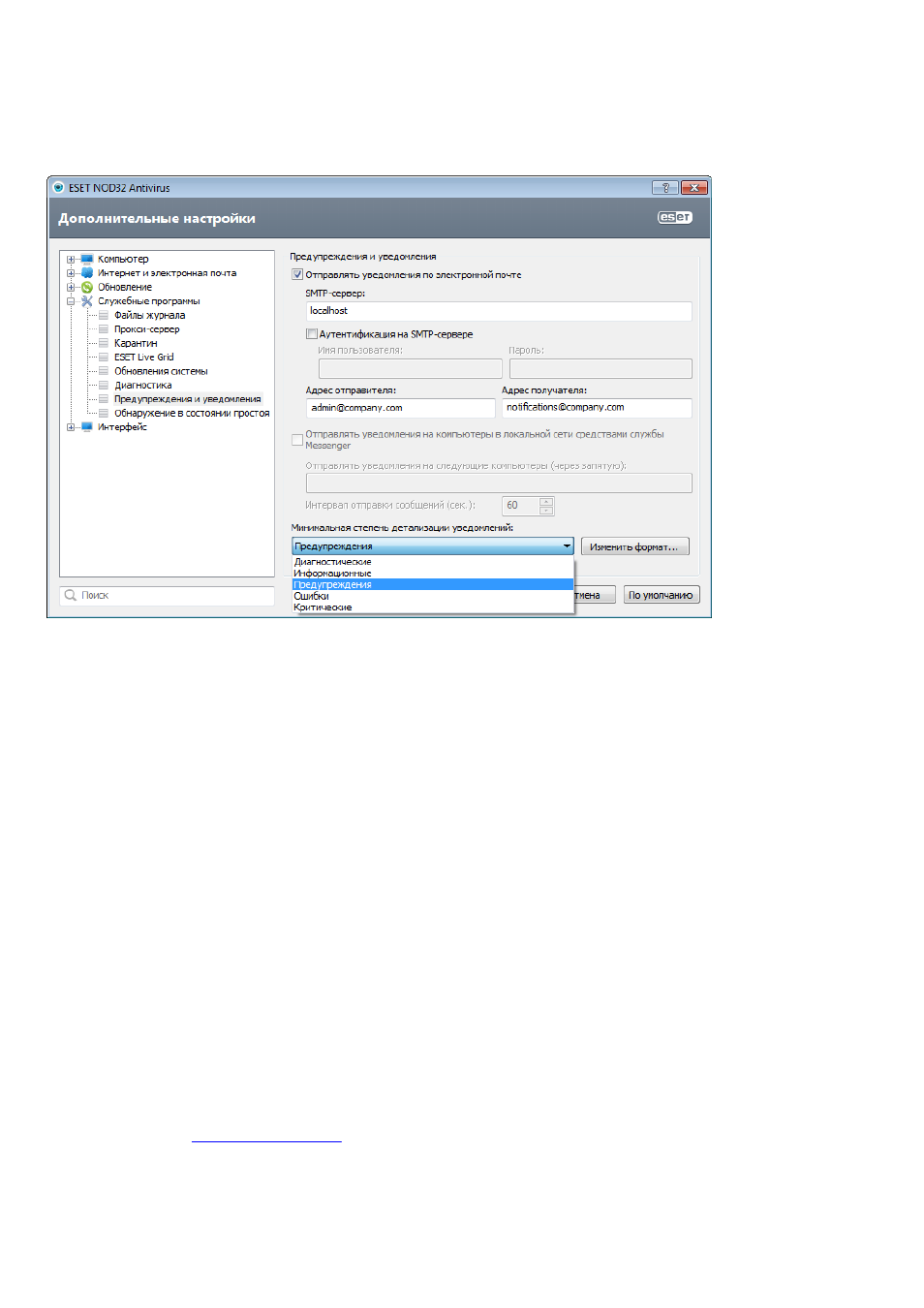Click the Пароль field
This screenshot has height=1308, width=924.
click(x=601, y=368)
